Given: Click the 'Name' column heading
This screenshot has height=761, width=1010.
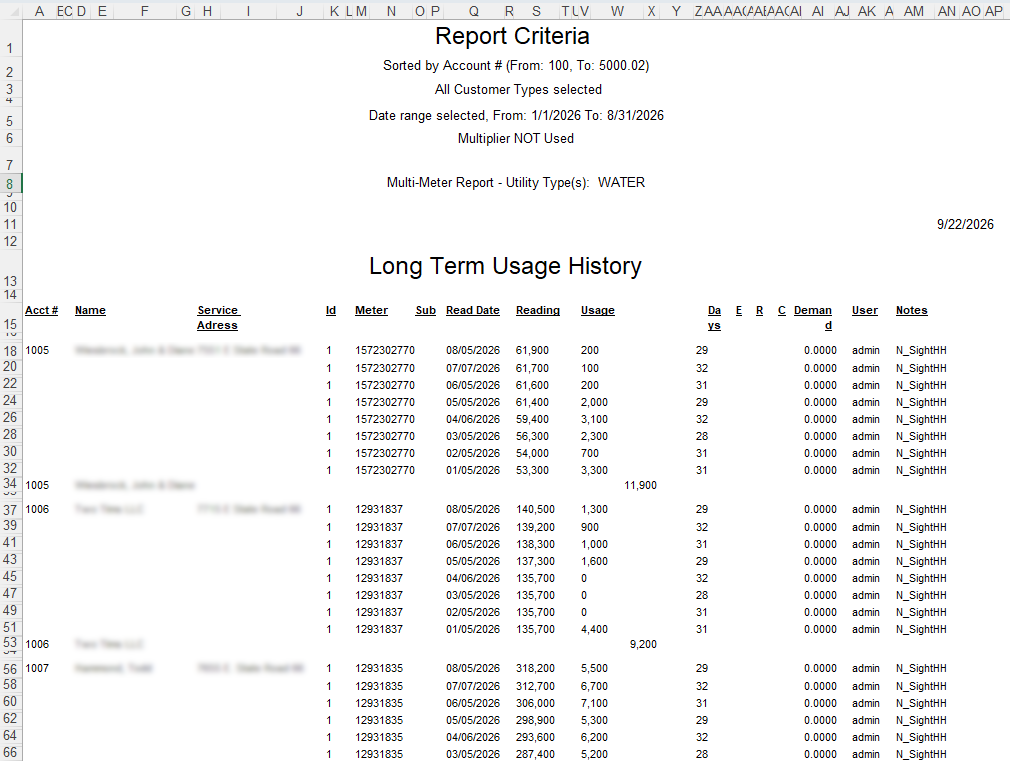Looking at the screenshot, I should [x=90, y=311].
